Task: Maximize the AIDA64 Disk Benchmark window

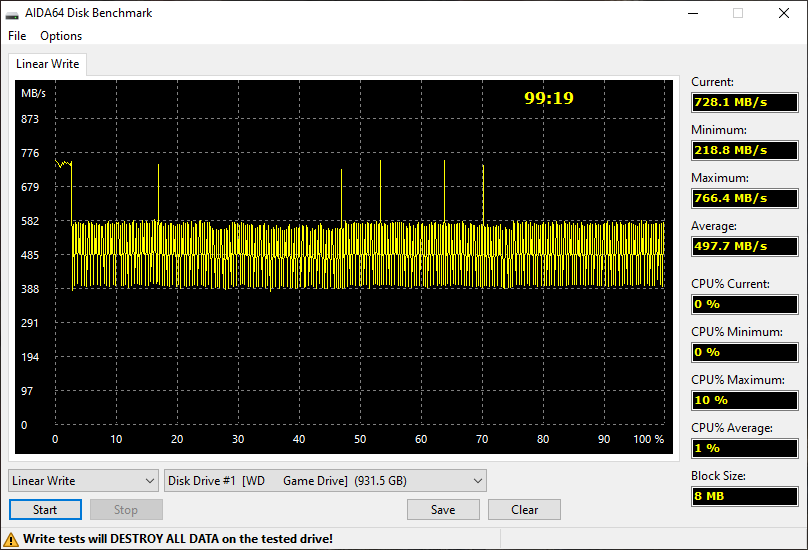Action: (x=738, y=13)
